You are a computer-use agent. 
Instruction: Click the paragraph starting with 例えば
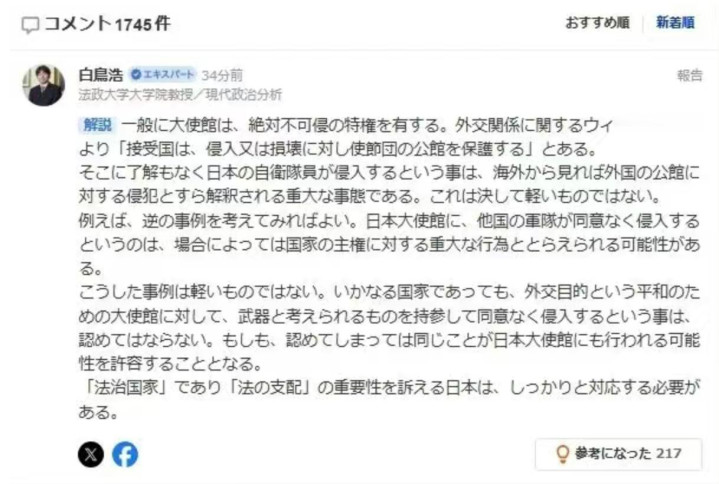[389, 244]
